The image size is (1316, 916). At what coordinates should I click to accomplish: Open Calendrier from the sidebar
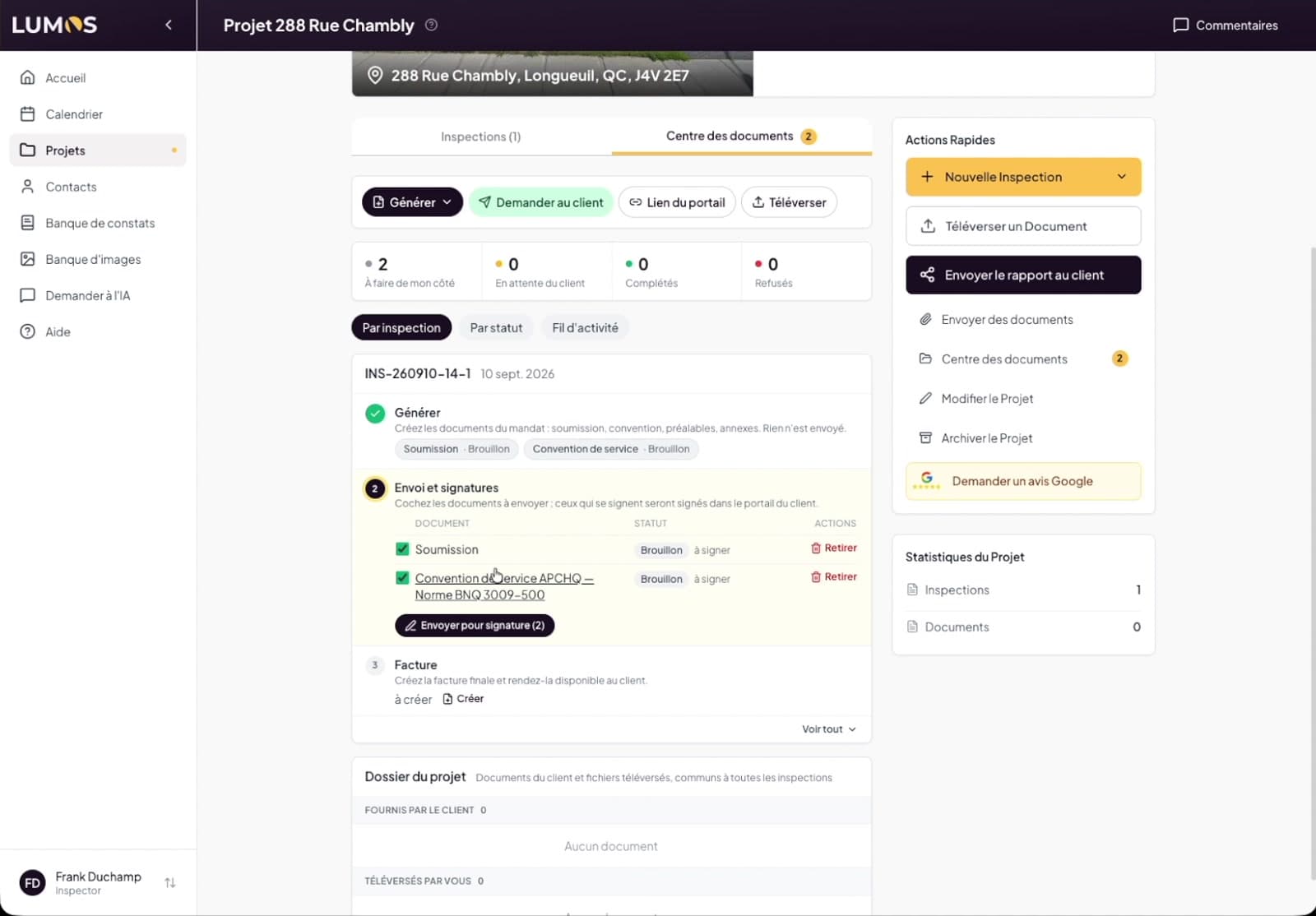pyautogui.click(x=98, y=113)
